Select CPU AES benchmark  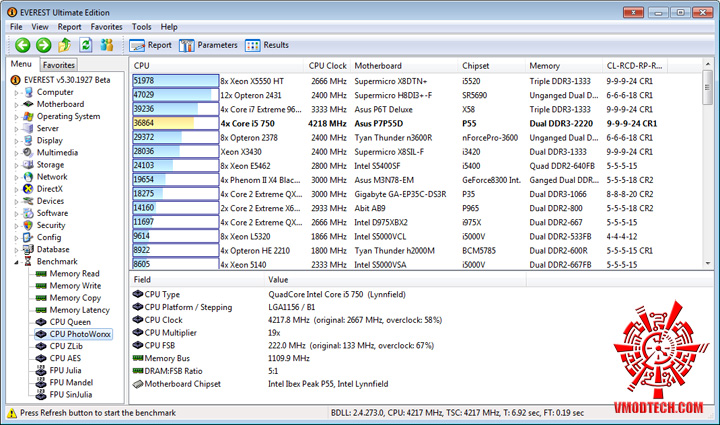[x=65, y=358]
